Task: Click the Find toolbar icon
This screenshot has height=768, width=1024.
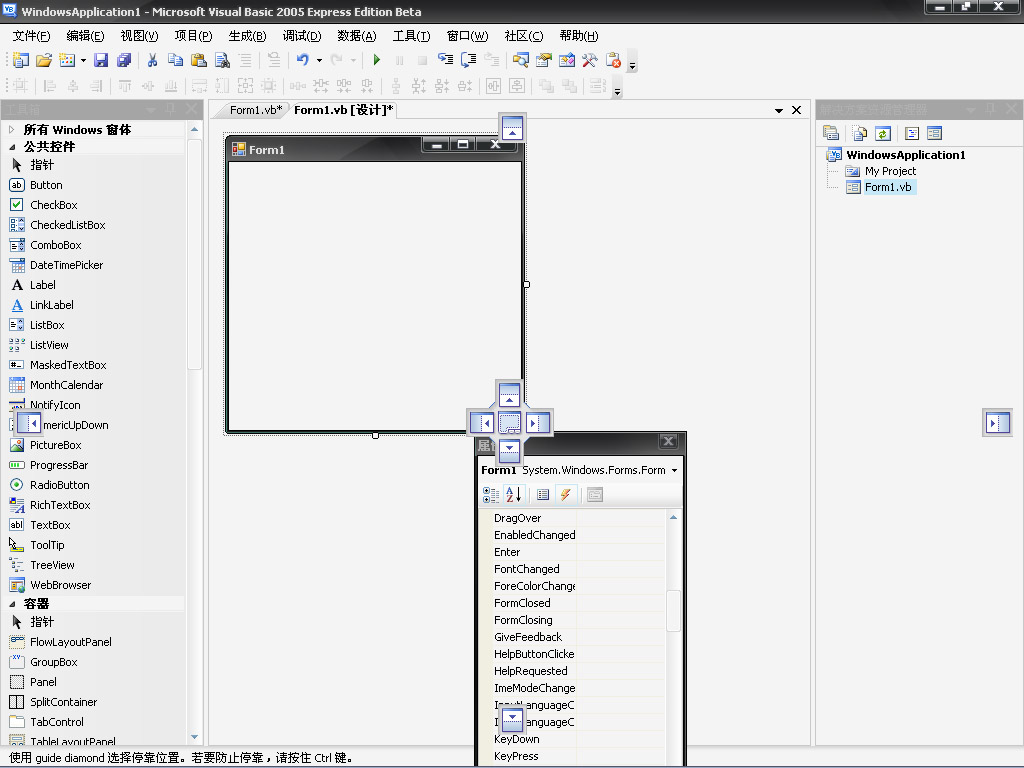Action: pyautogui.click(x=222, y=60)
